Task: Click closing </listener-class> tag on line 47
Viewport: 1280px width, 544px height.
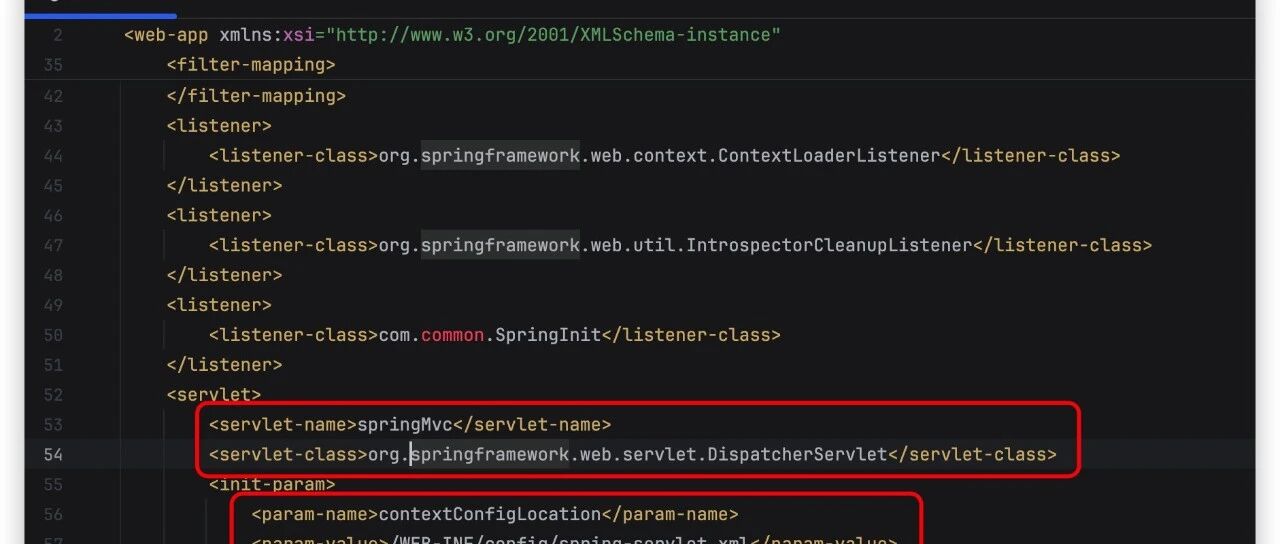Action: click(1063, 245)
